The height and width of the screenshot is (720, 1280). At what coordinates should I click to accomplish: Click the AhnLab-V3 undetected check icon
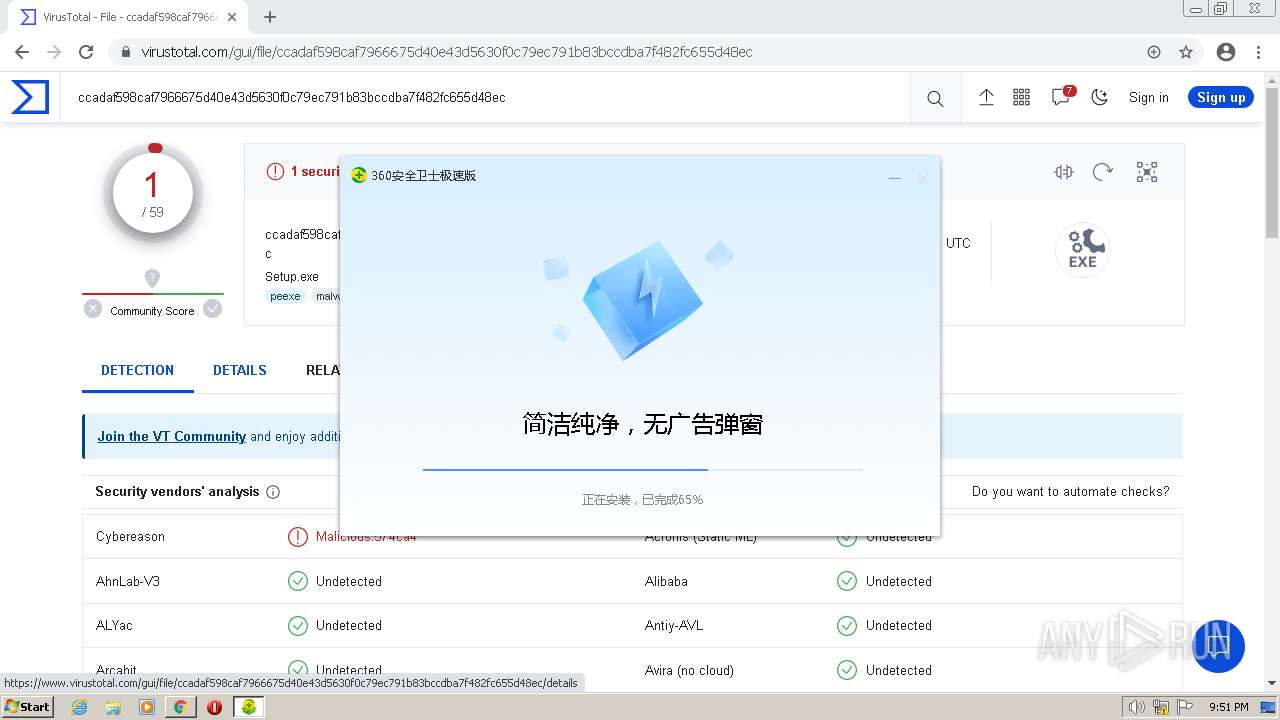297,581
